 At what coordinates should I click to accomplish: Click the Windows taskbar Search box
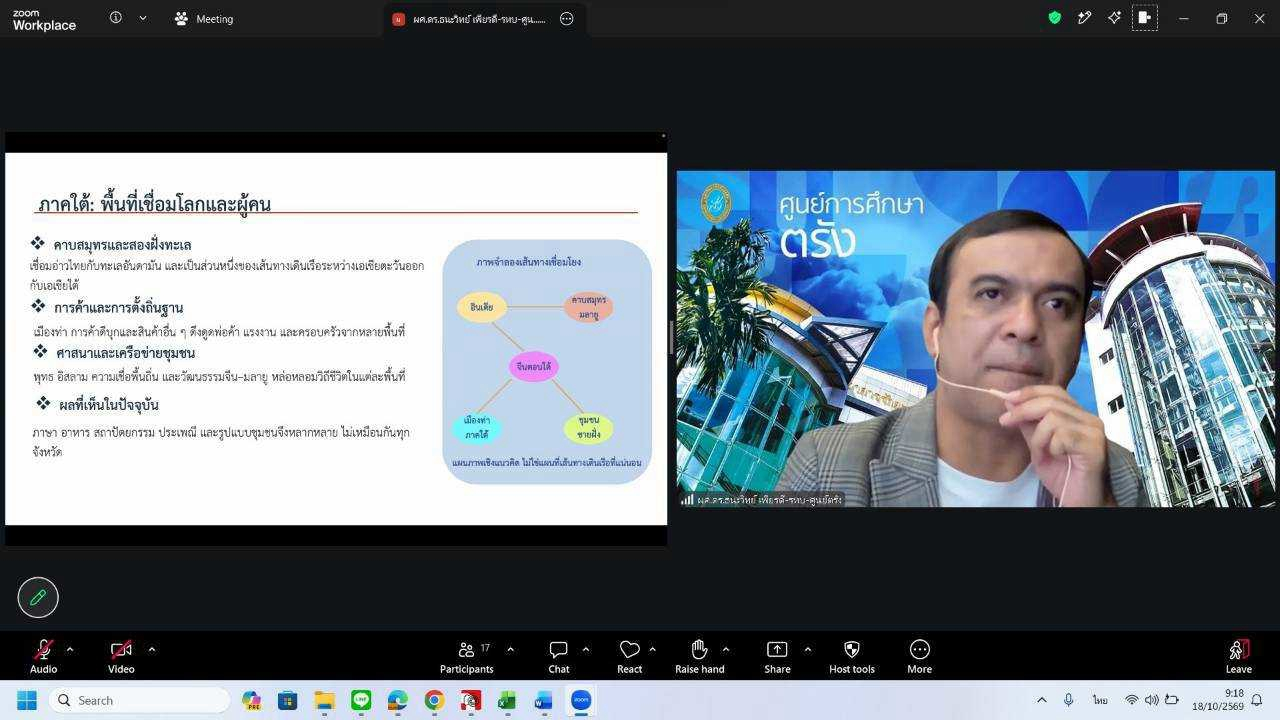[x=139, y=700]
